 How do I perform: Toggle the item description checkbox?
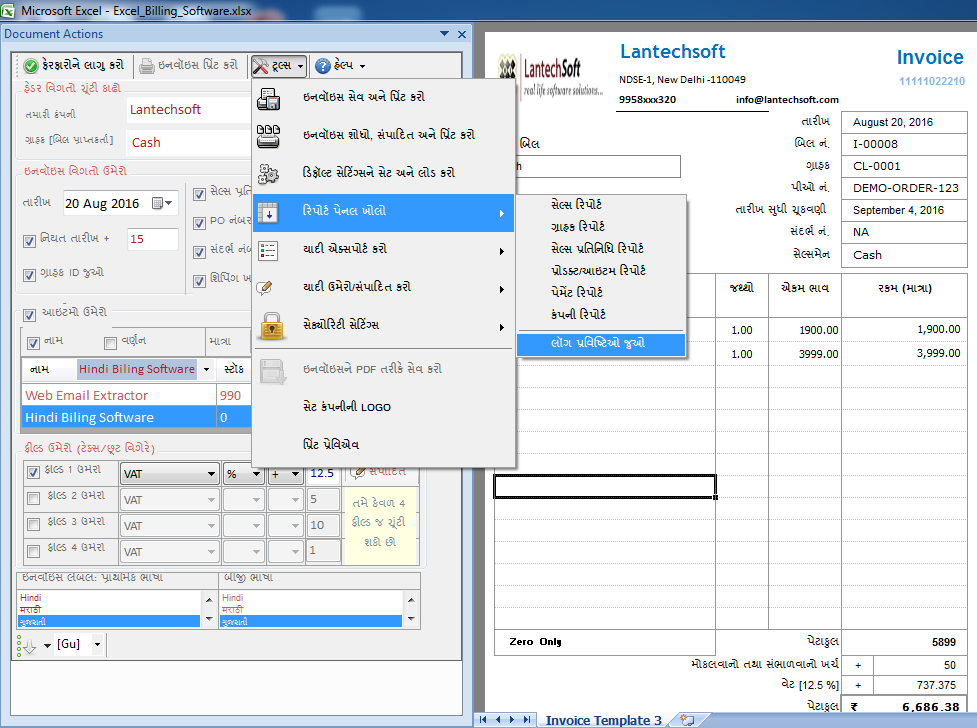110,343
